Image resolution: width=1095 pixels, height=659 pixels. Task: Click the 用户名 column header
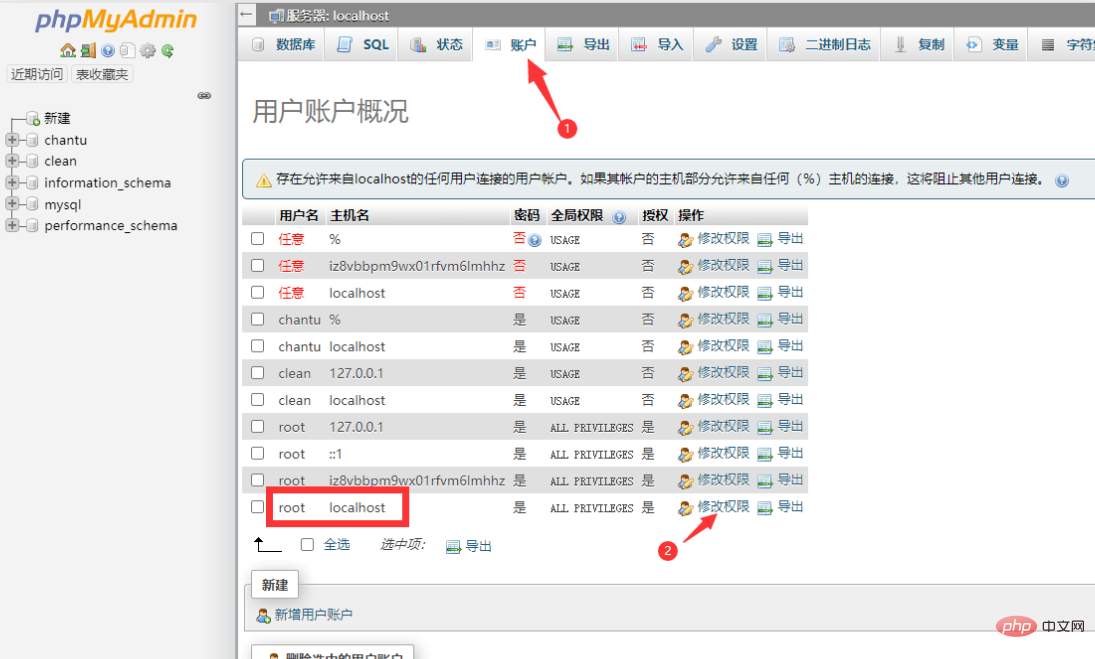(x=298, y=215)
